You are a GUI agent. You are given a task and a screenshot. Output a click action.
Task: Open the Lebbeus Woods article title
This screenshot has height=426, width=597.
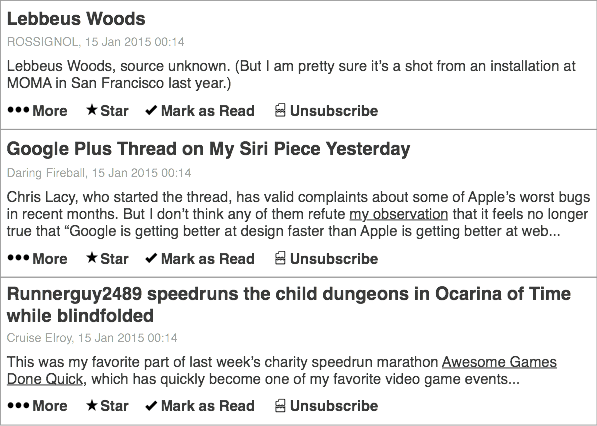pyautogui.click(x=76, y=19)
